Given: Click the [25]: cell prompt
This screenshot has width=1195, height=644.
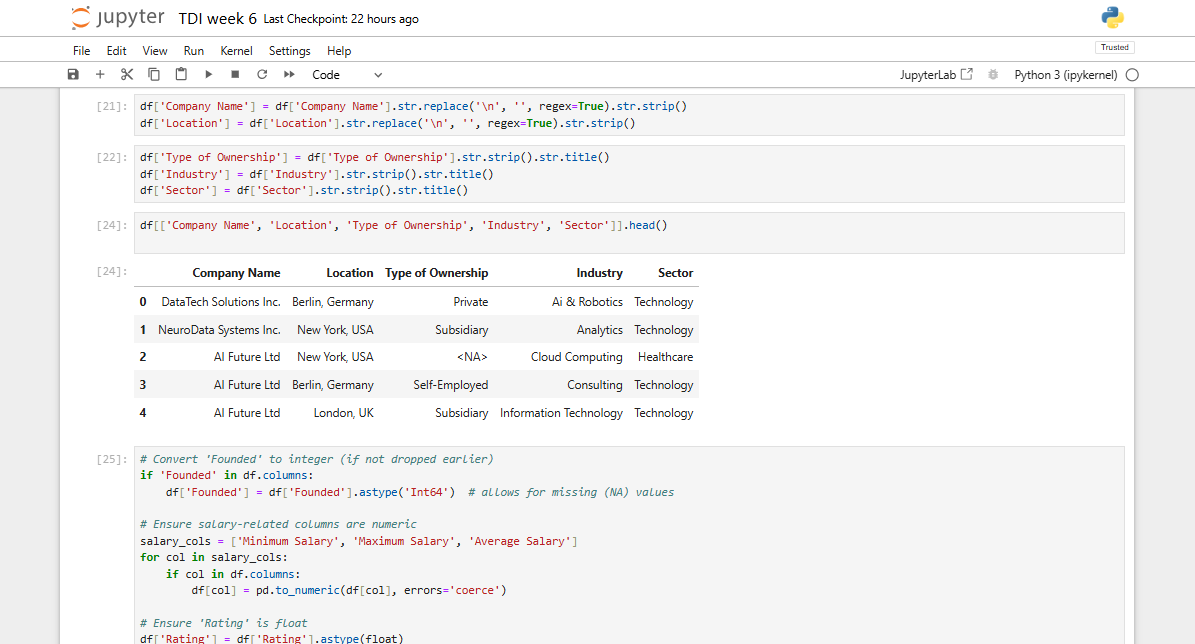Looking at the screenshot, I should 112,459.
